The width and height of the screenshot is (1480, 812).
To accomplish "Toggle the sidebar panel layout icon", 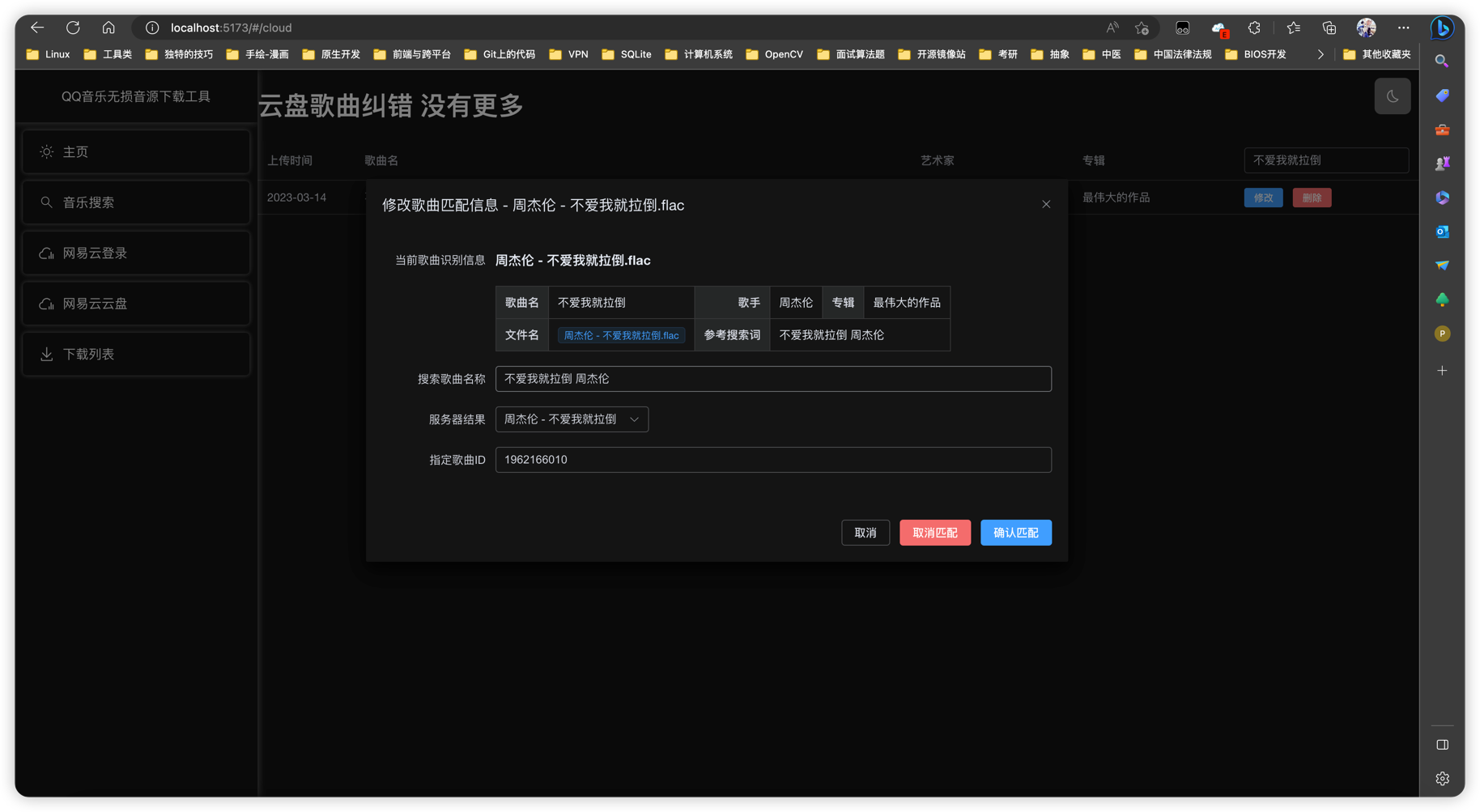I will point(1442,745).
